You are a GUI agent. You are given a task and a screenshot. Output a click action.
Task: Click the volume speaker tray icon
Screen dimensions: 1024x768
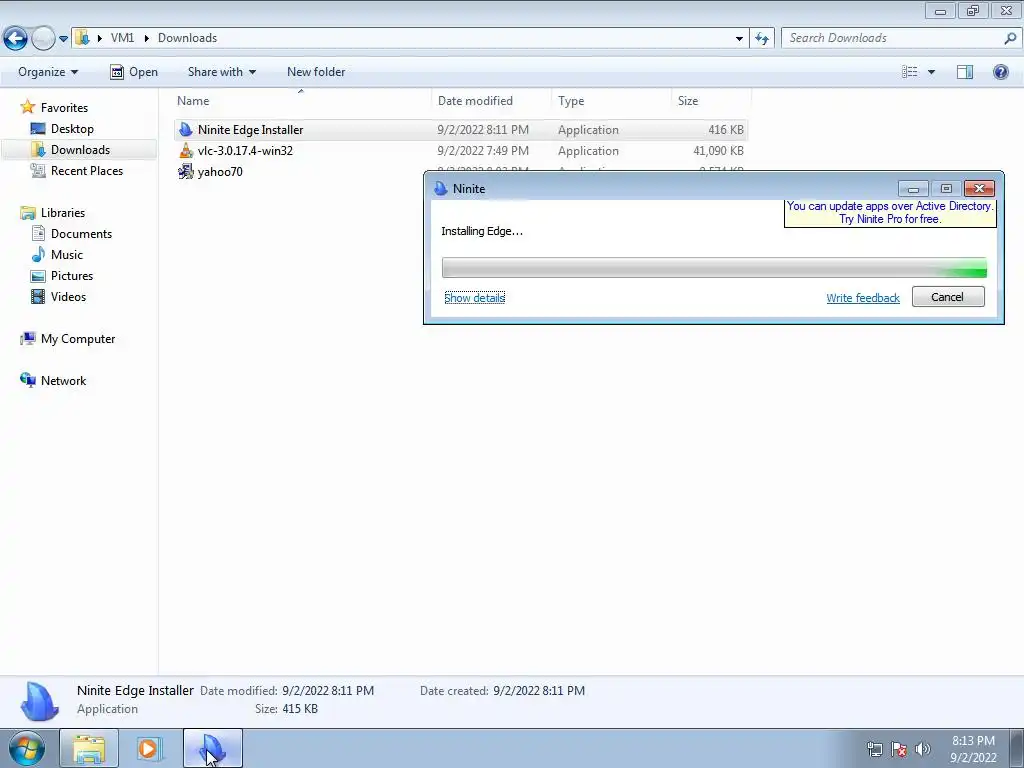click(922, 749)
